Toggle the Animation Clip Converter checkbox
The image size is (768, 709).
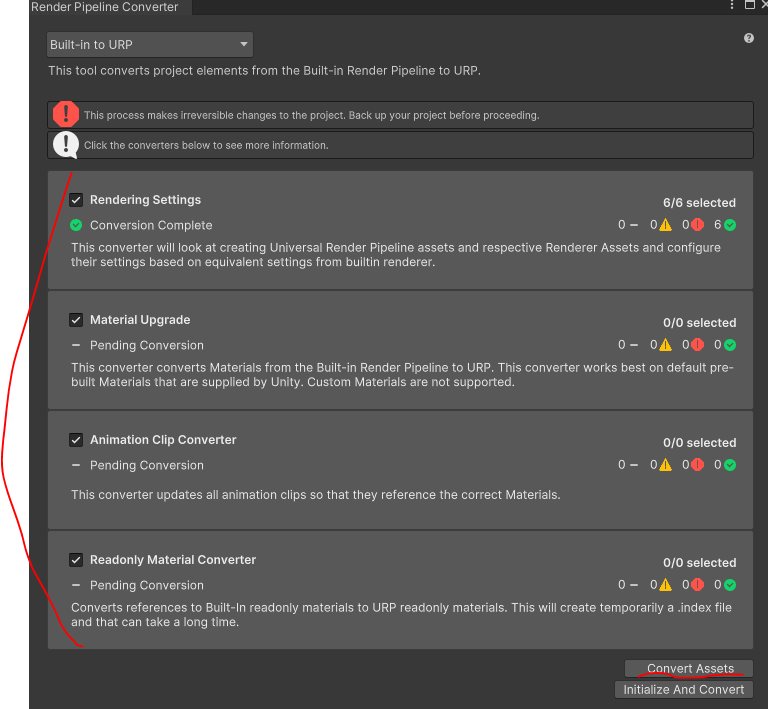point(76,440)
